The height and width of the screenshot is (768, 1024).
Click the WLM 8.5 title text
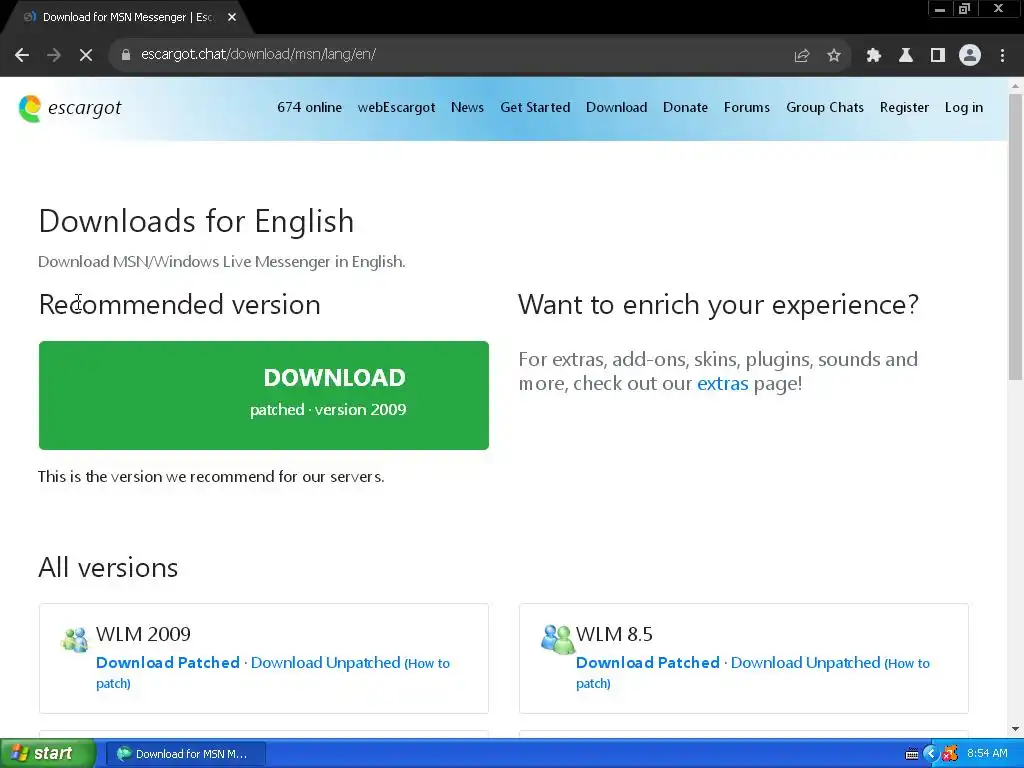pos(614,634)
